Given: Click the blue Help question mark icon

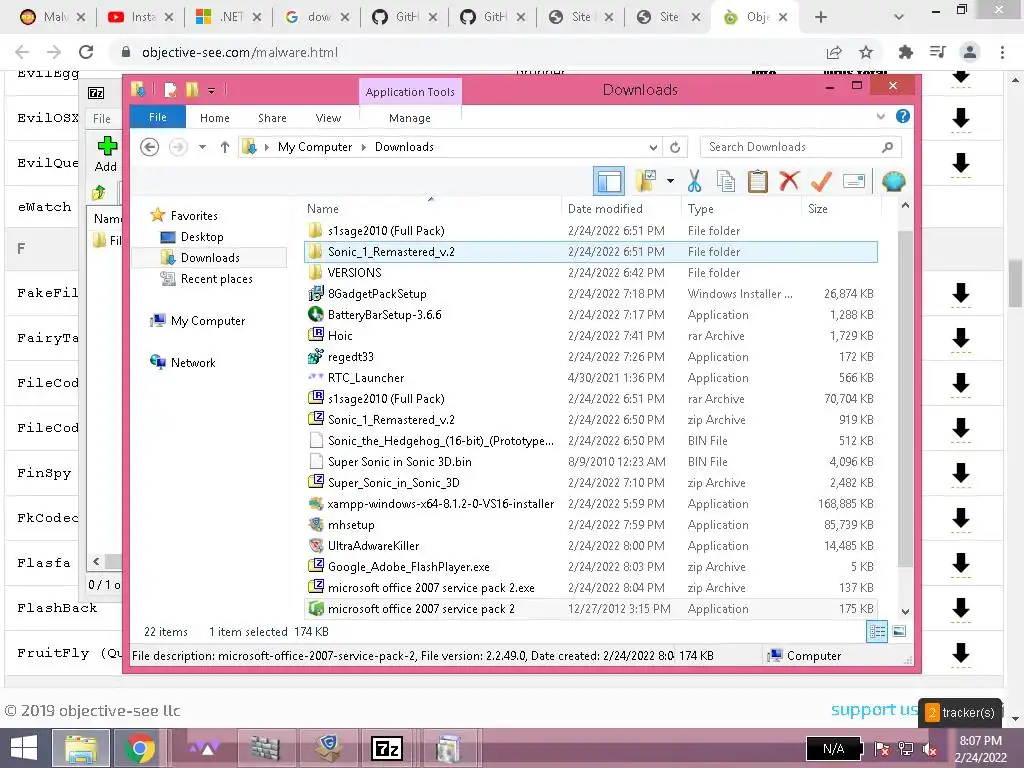Looking at the screenshot, I should [903, 116].
